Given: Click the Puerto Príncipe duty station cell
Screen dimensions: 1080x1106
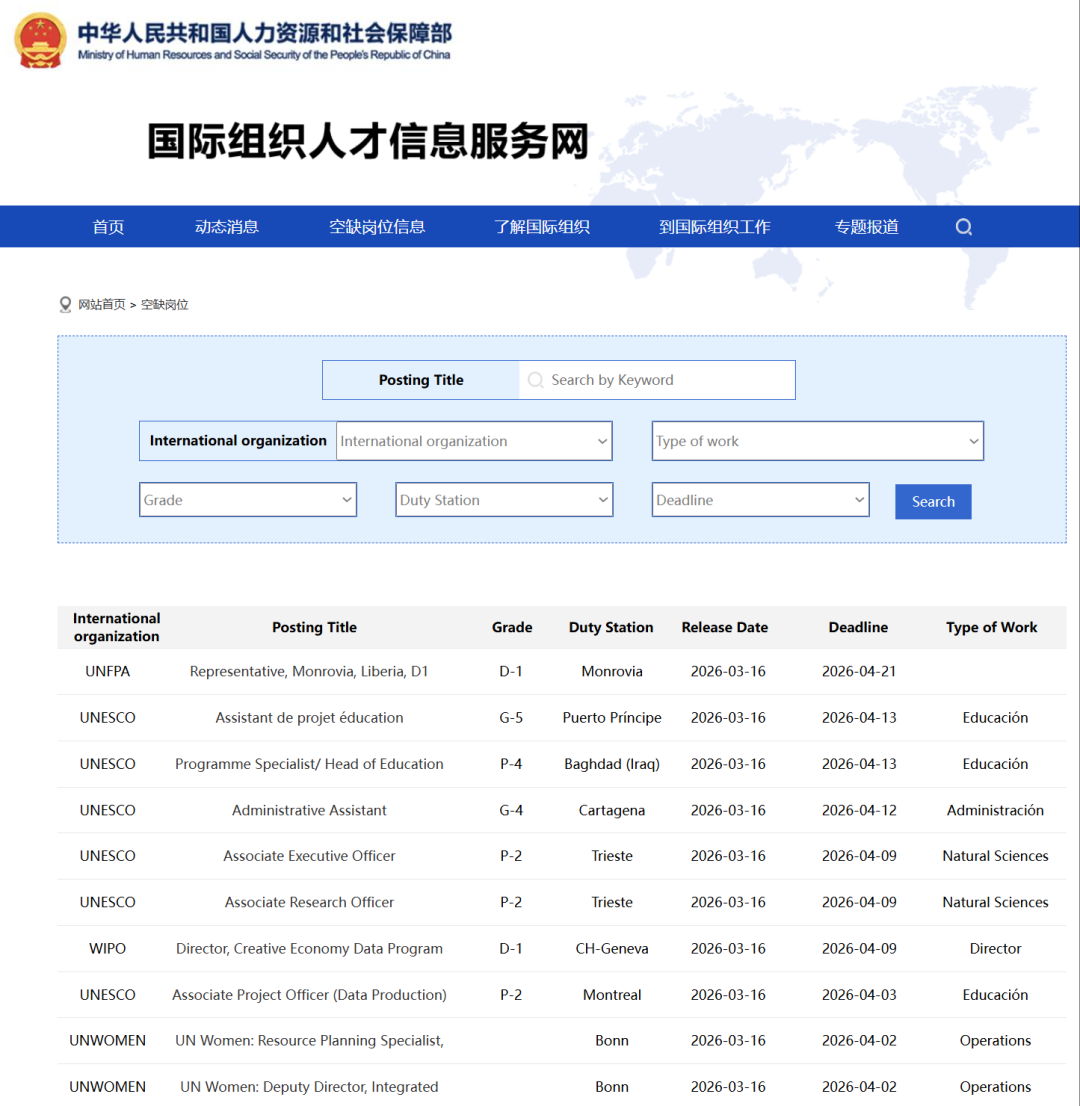Looking at the screenshot, I should coord(612,717).
